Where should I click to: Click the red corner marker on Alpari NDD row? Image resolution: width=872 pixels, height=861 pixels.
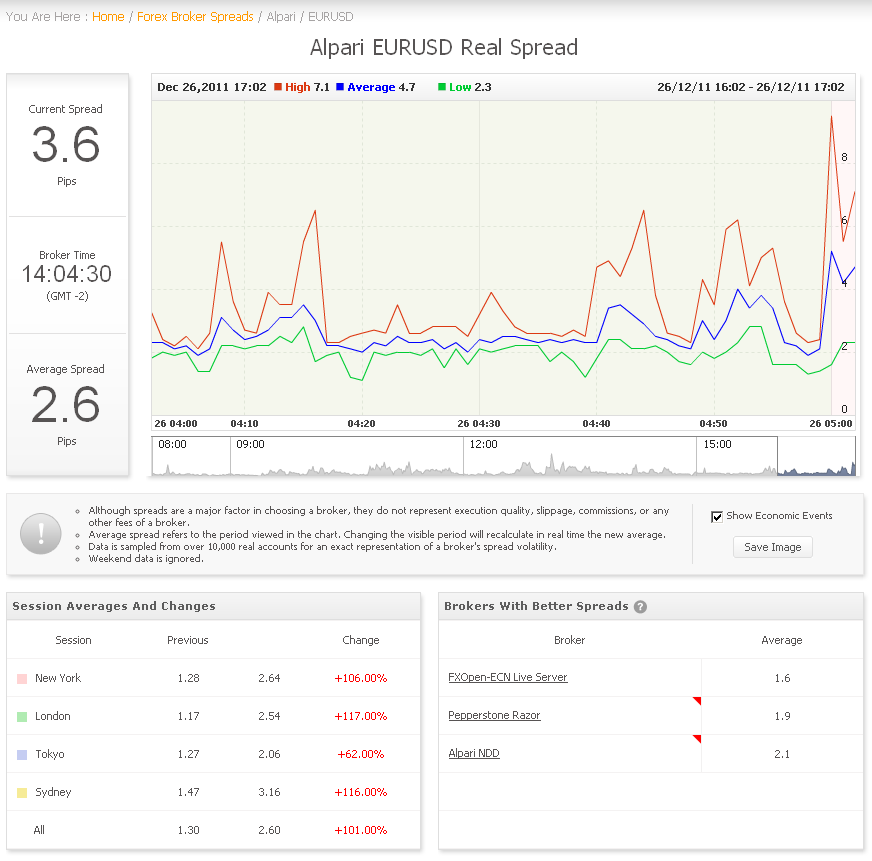click(x=697, y=739)
